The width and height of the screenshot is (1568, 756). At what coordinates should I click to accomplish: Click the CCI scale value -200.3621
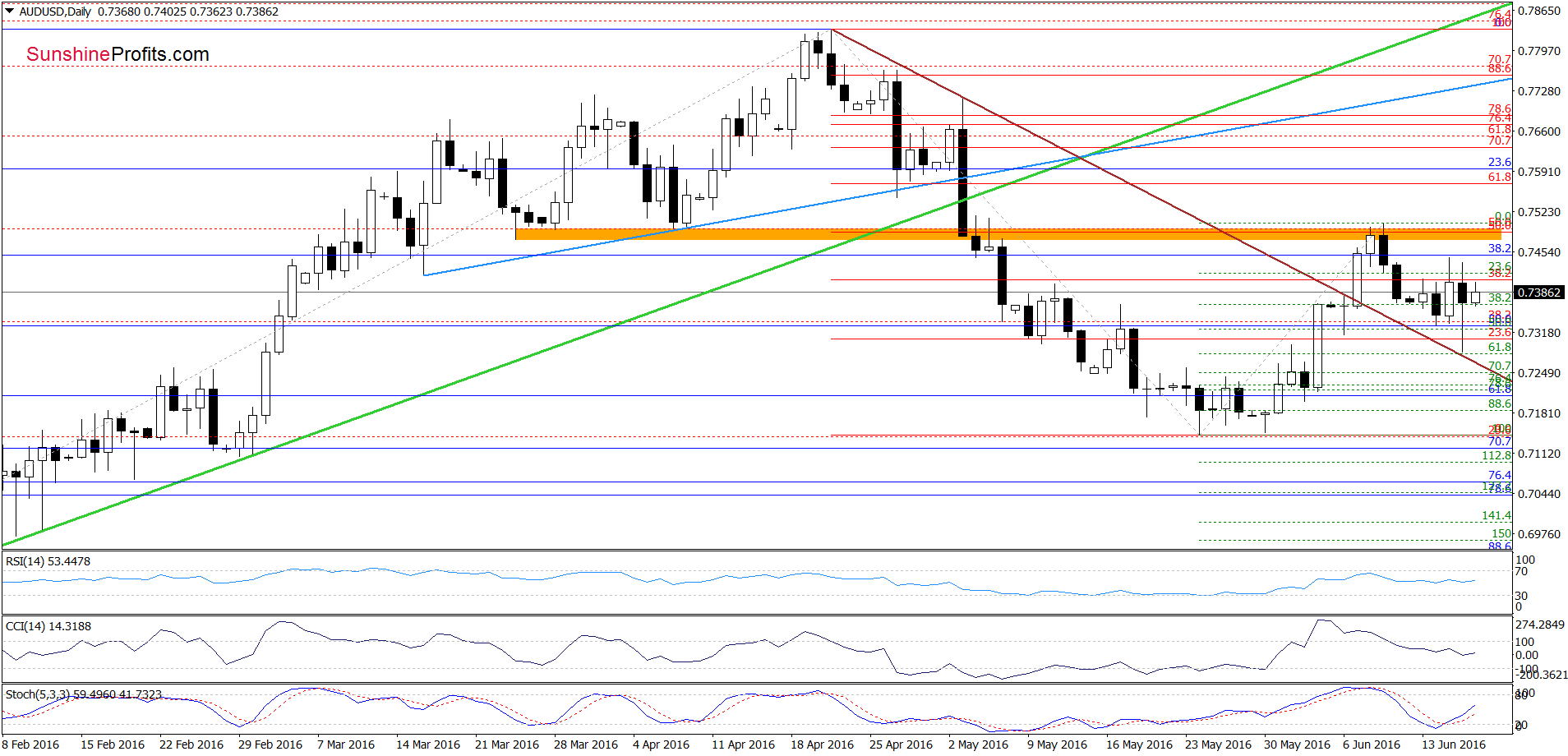click(1542, 675)
